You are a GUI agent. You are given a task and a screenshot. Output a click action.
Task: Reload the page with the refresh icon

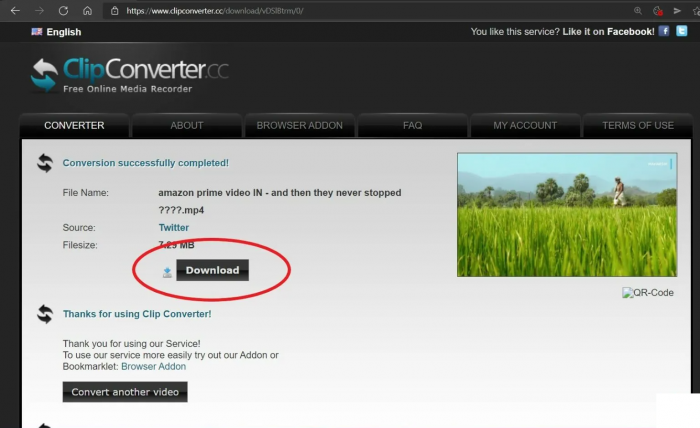63,11
